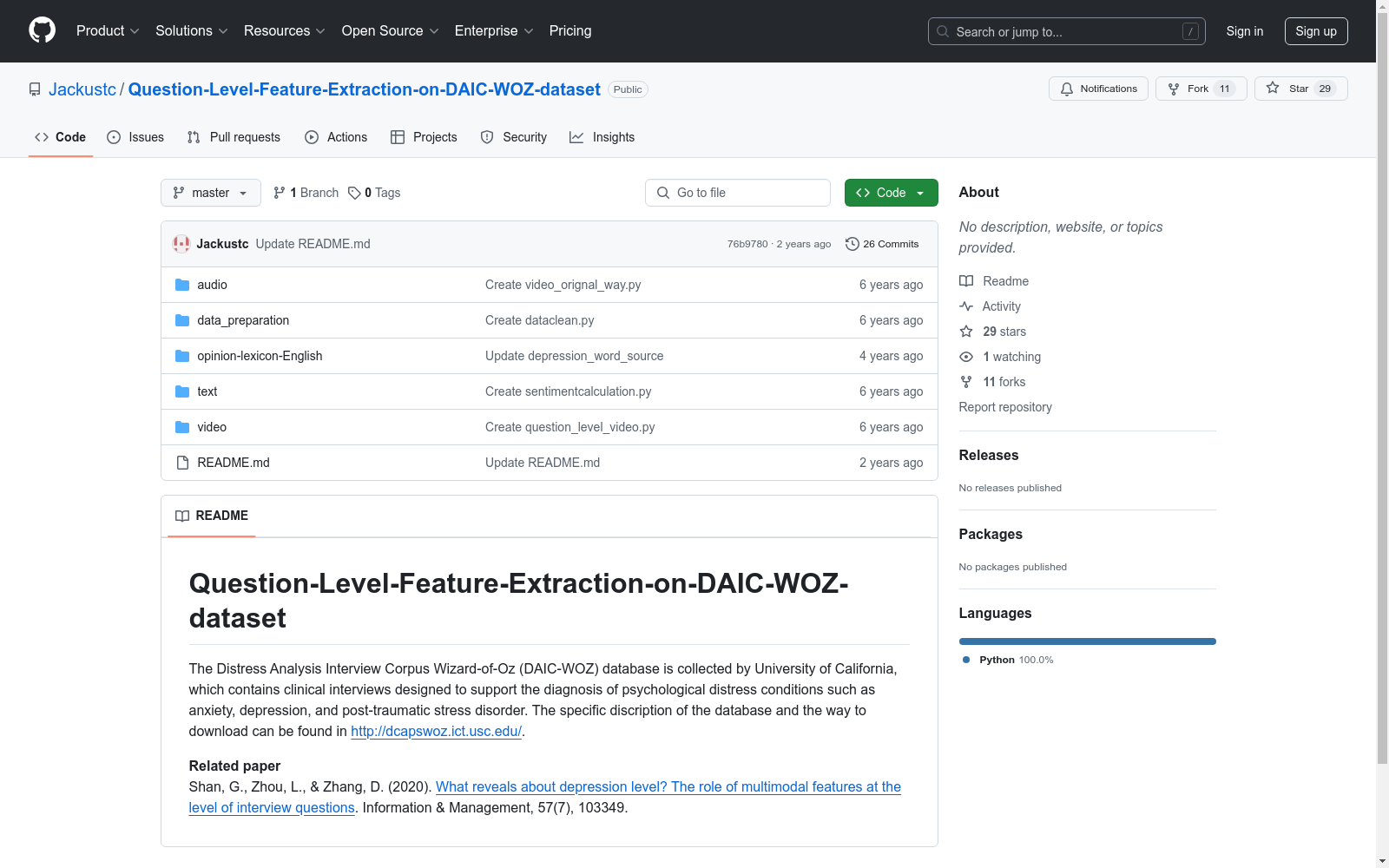Image resolution: width=1389 pixels, height=868 pixels.
Task: Switch to the Pull requests tab
Action: 234,137
